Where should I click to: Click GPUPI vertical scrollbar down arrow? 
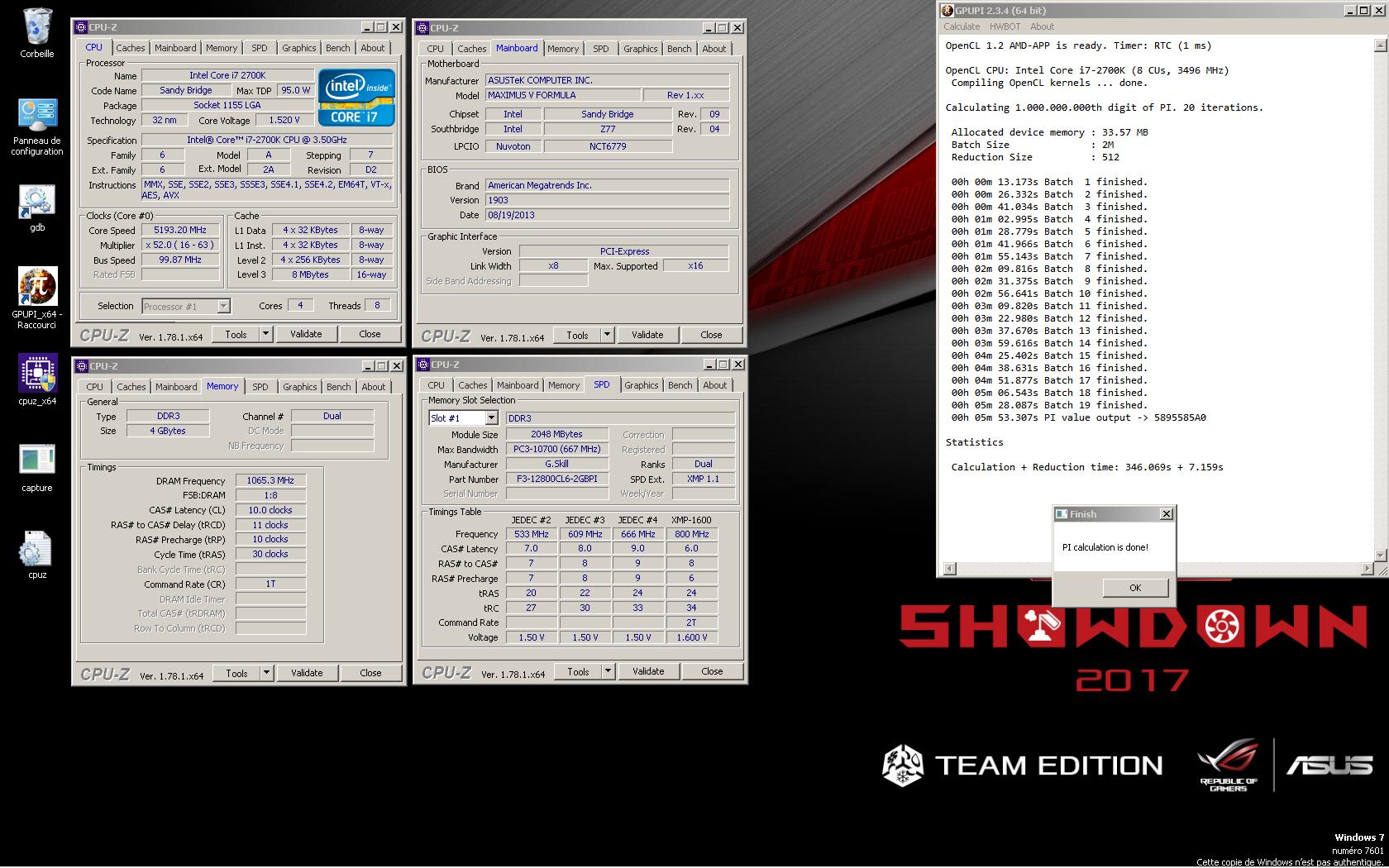click(1380, 555)
